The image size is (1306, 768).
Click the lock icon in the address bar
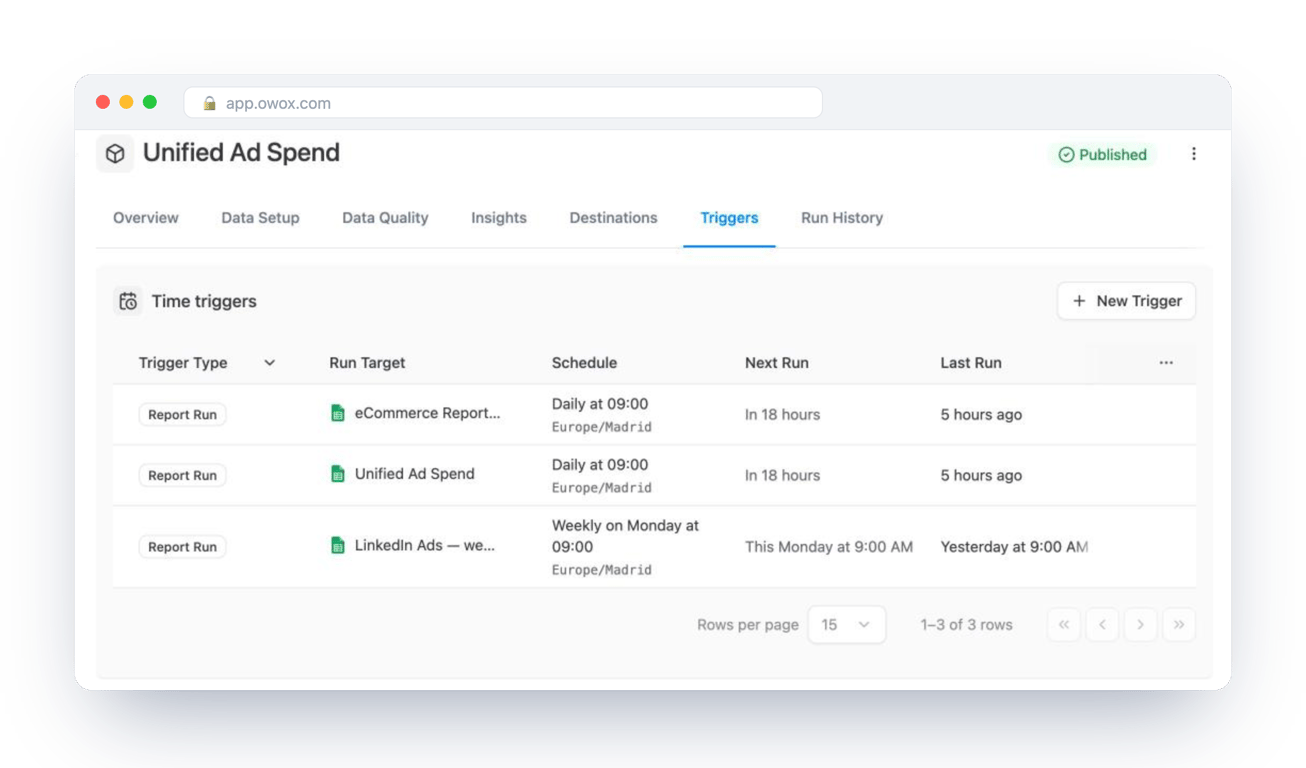[210, 103]
